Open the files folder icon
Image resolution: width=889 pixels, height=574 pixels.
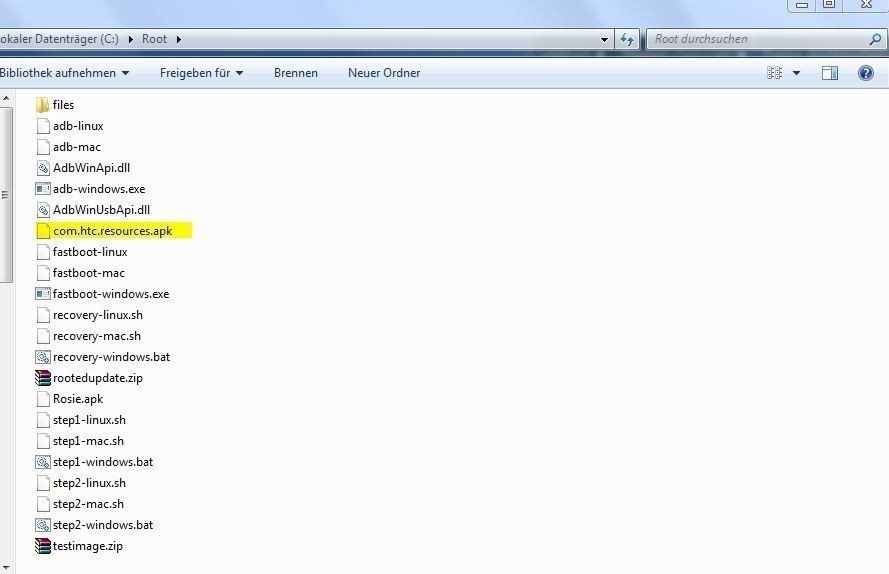point(43,105)
